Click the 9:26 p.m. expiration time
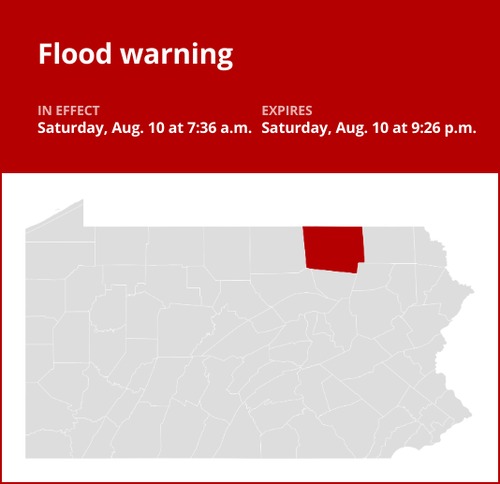Viewport: 500px width, 484px height. (x=444, y=128)
